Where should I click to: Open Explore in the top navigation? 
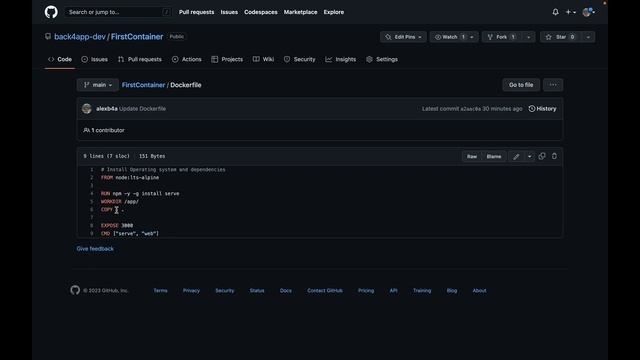coord(333,12)
